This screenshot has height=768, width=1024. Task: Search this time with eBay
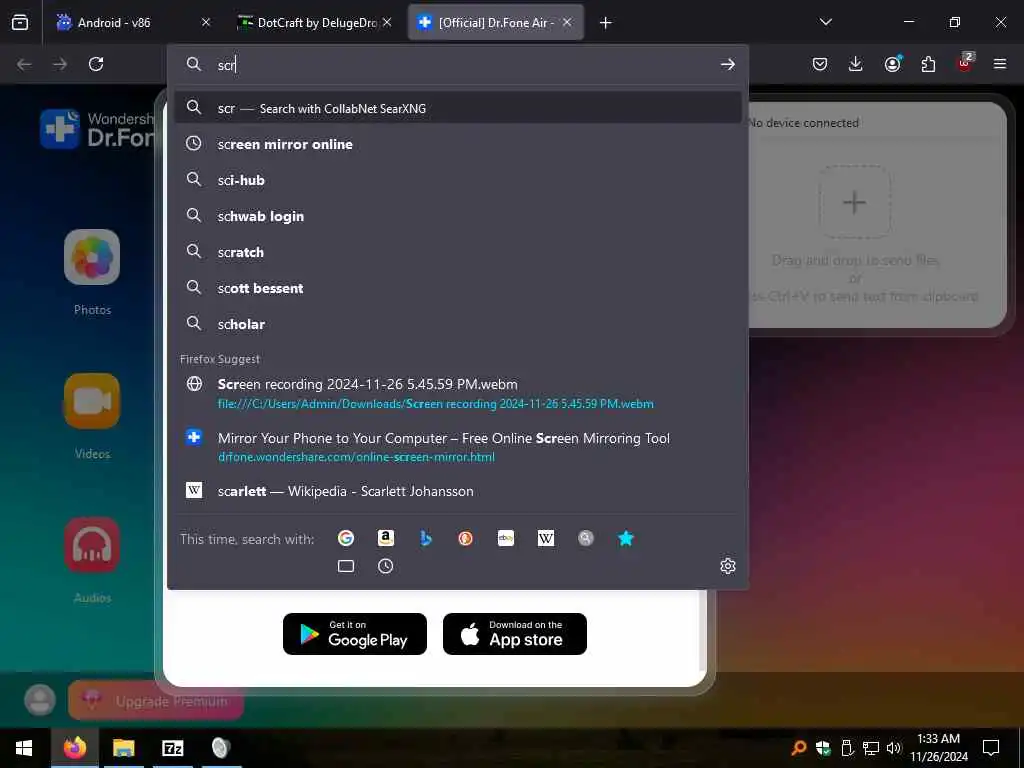click(505, 538)
